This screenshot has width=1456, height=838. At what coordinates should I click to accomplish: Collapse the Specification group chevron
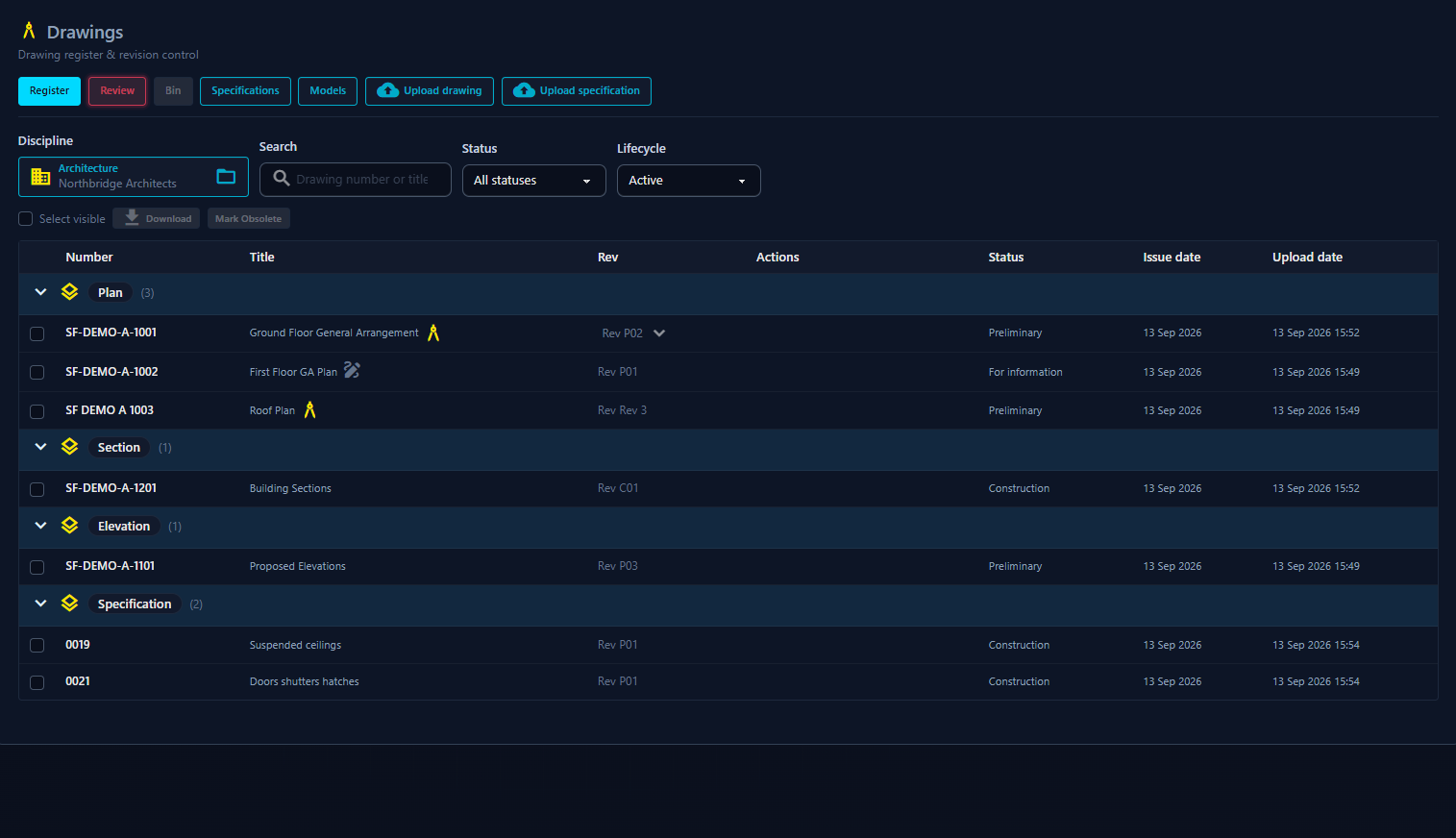(40, 604)
